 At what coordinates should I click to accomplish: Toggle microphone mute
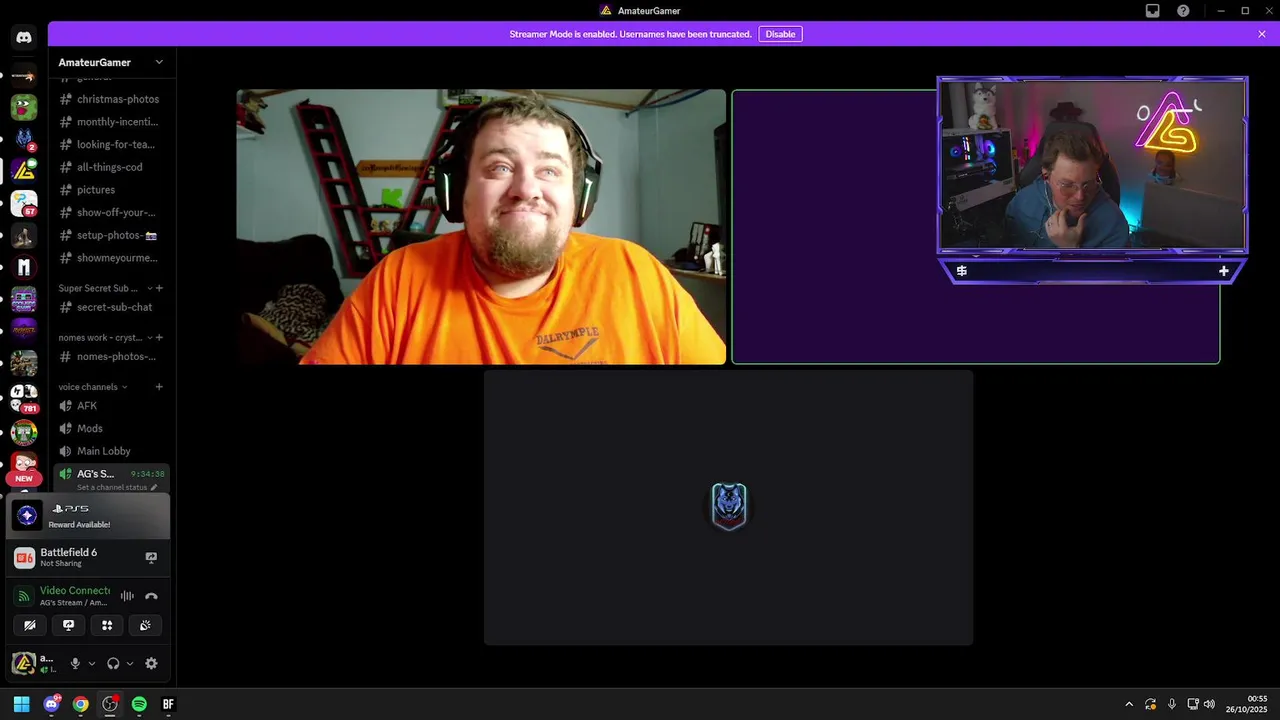pyautogui.click(x=74, y=663)
